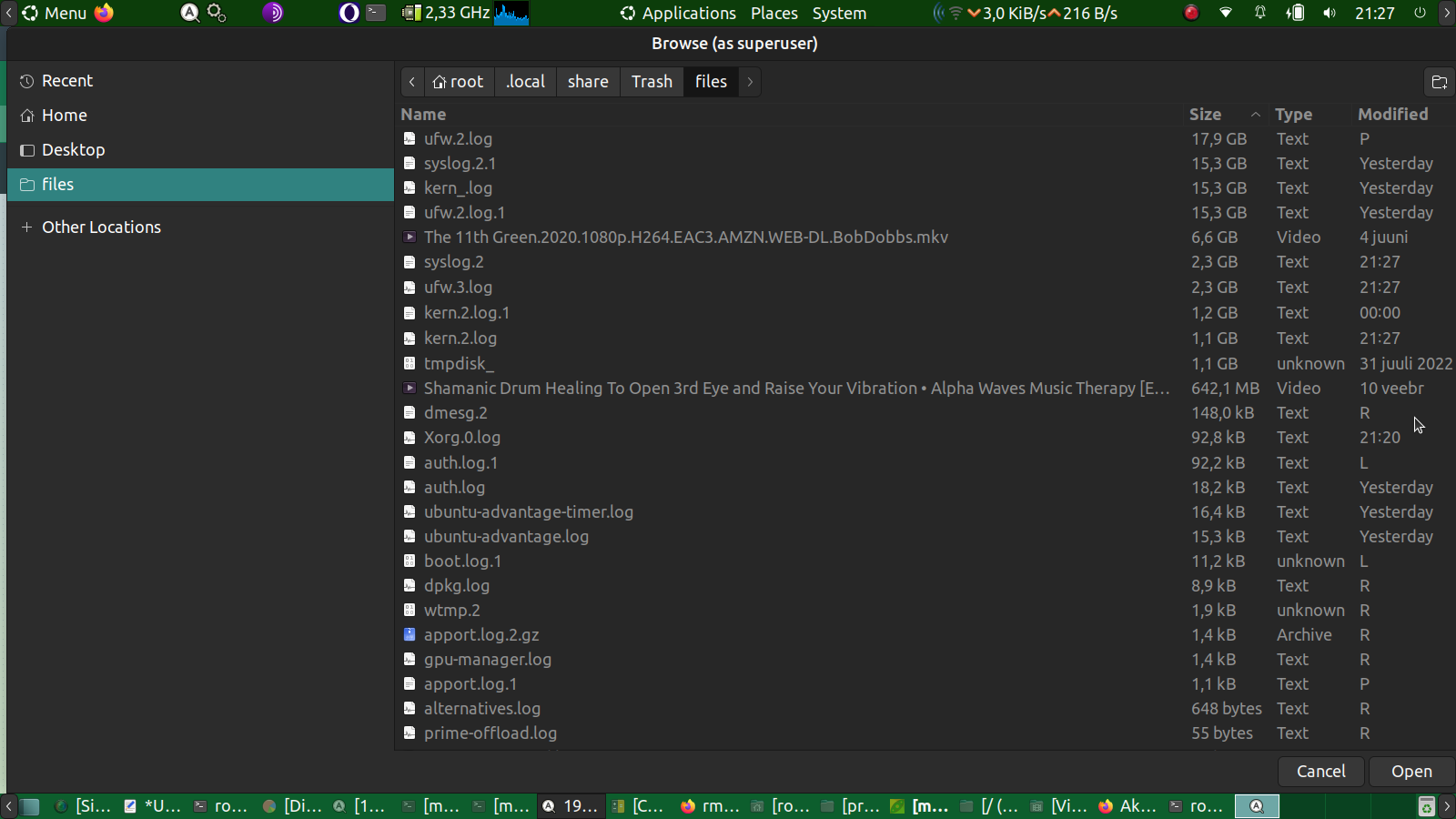Select Home in the sidebar

[x=200, y=116]
